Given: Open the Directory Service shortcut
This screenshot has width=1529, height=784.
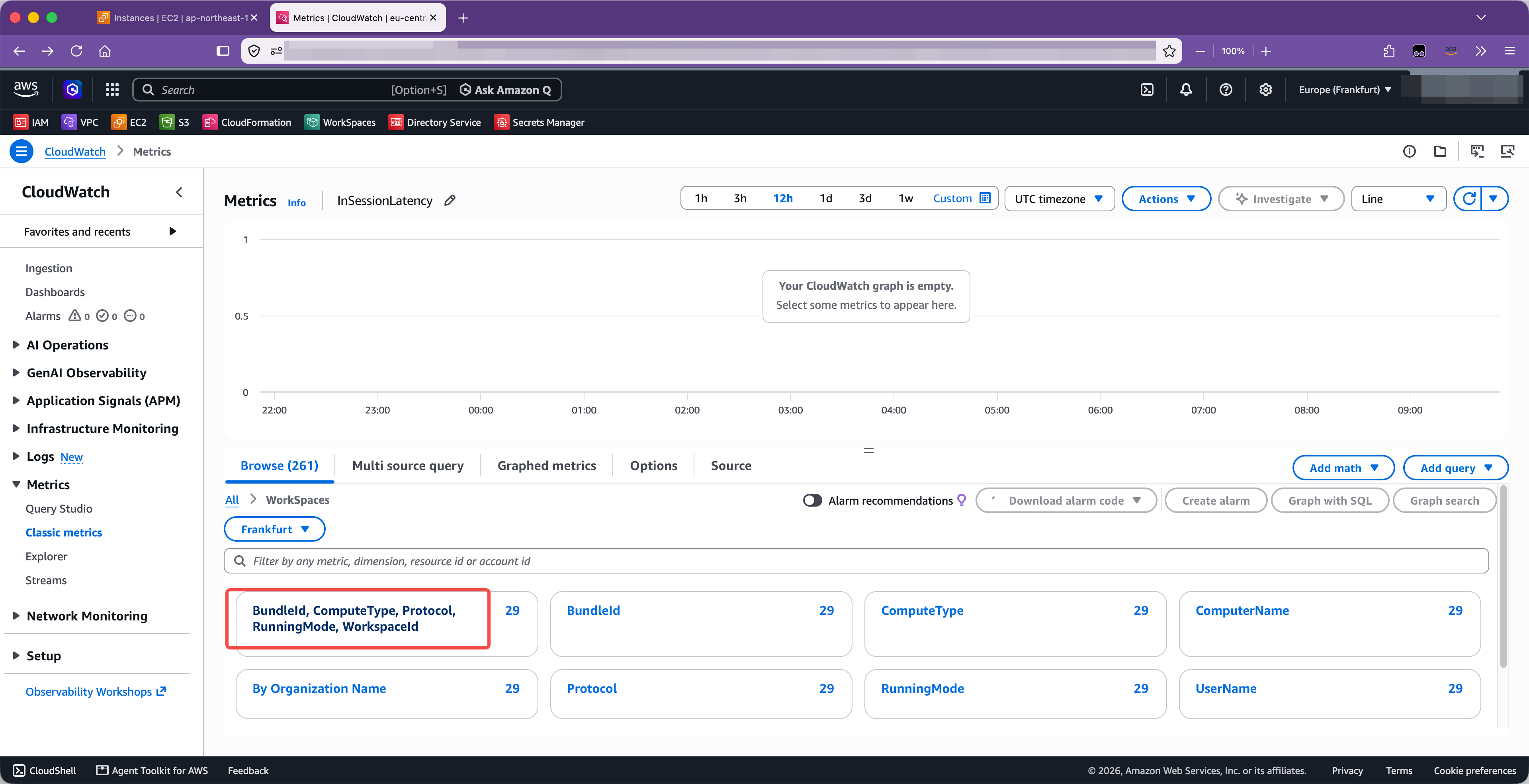Looking at the screenshot, I should pos(434,122).
